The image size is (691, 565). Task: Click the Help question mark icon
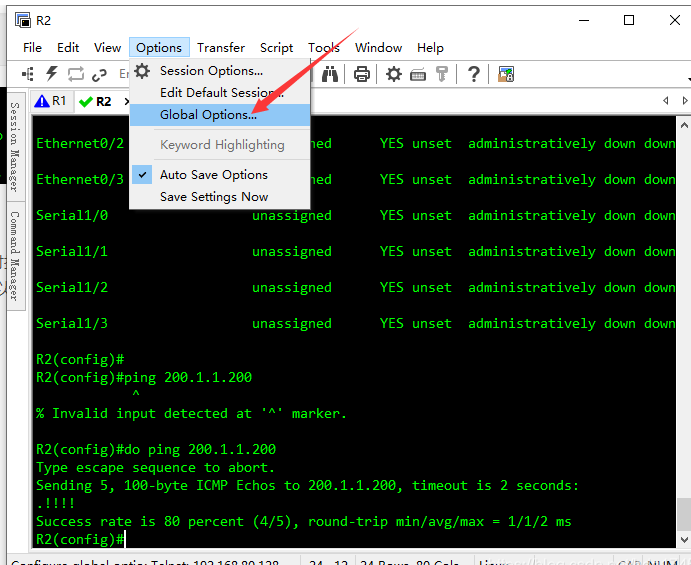[473, 74]
